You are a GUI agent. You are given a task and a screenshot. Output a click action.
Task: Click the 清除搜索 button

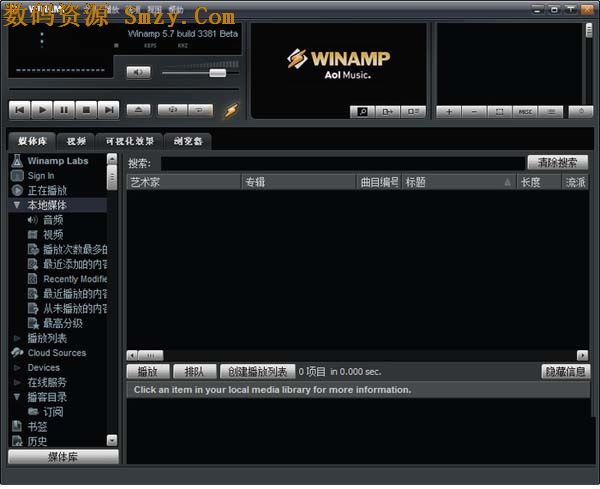pos(558,163)
